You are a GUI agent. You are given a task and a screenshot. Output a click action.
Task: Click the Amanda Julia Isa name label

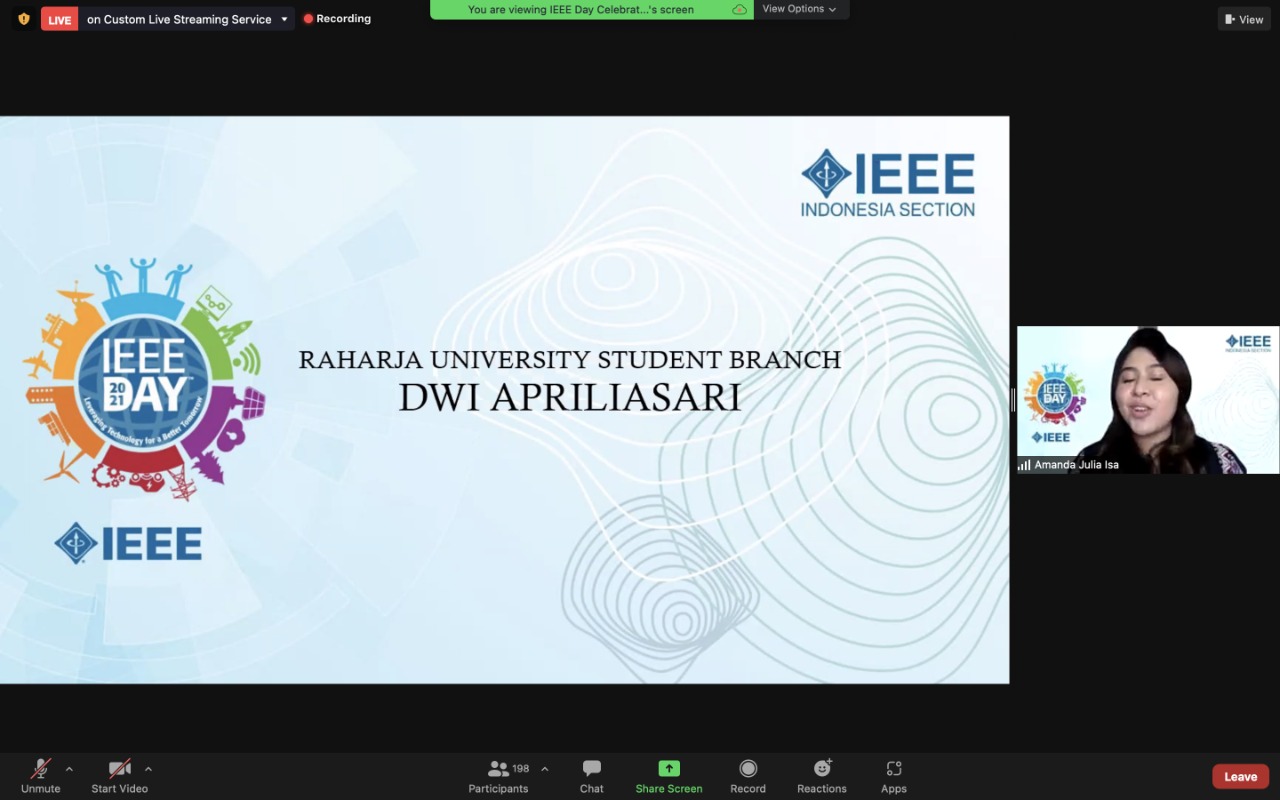1076,465
